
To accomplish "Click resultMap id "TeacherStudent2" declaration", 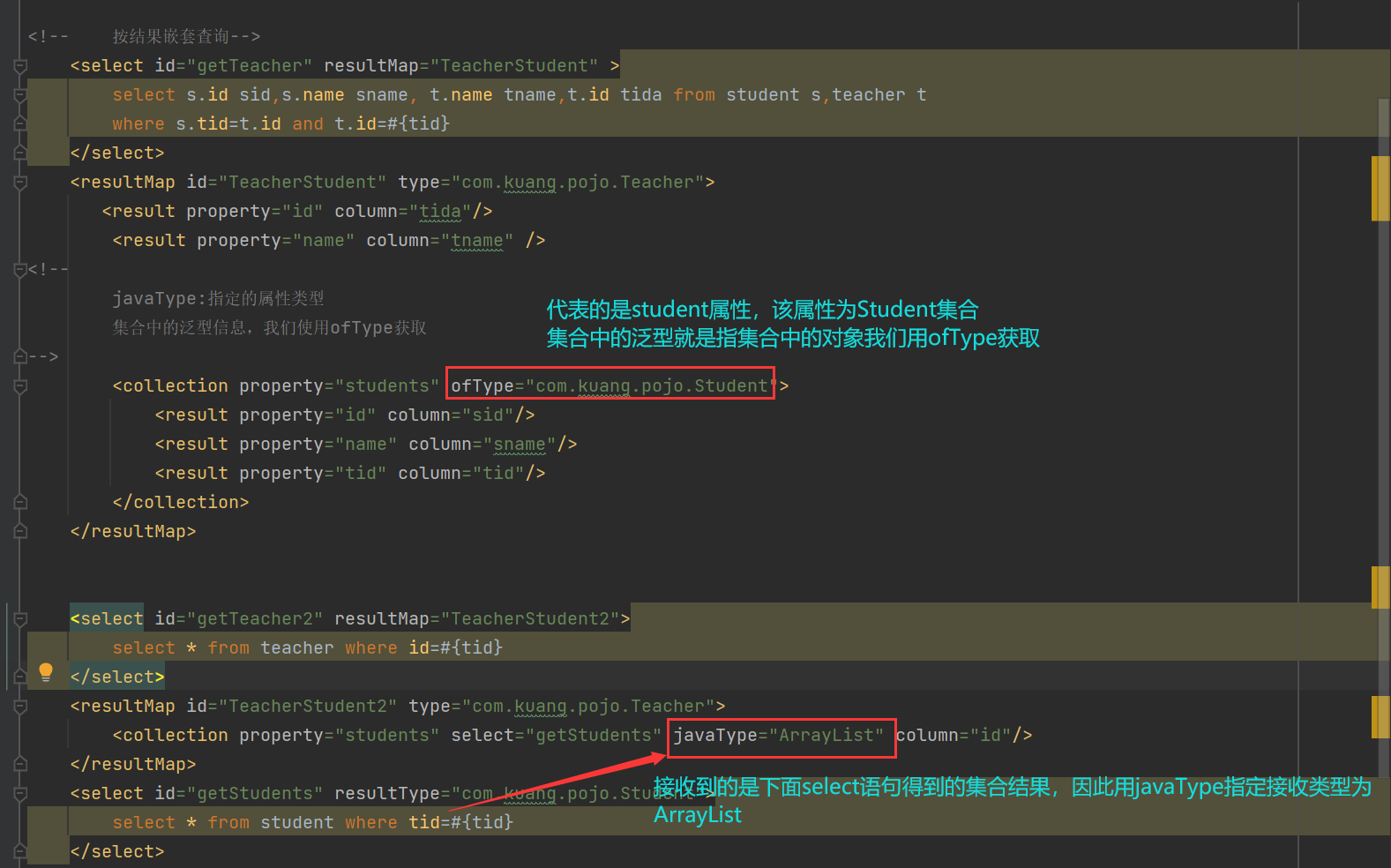I will [x=308, y=707].
